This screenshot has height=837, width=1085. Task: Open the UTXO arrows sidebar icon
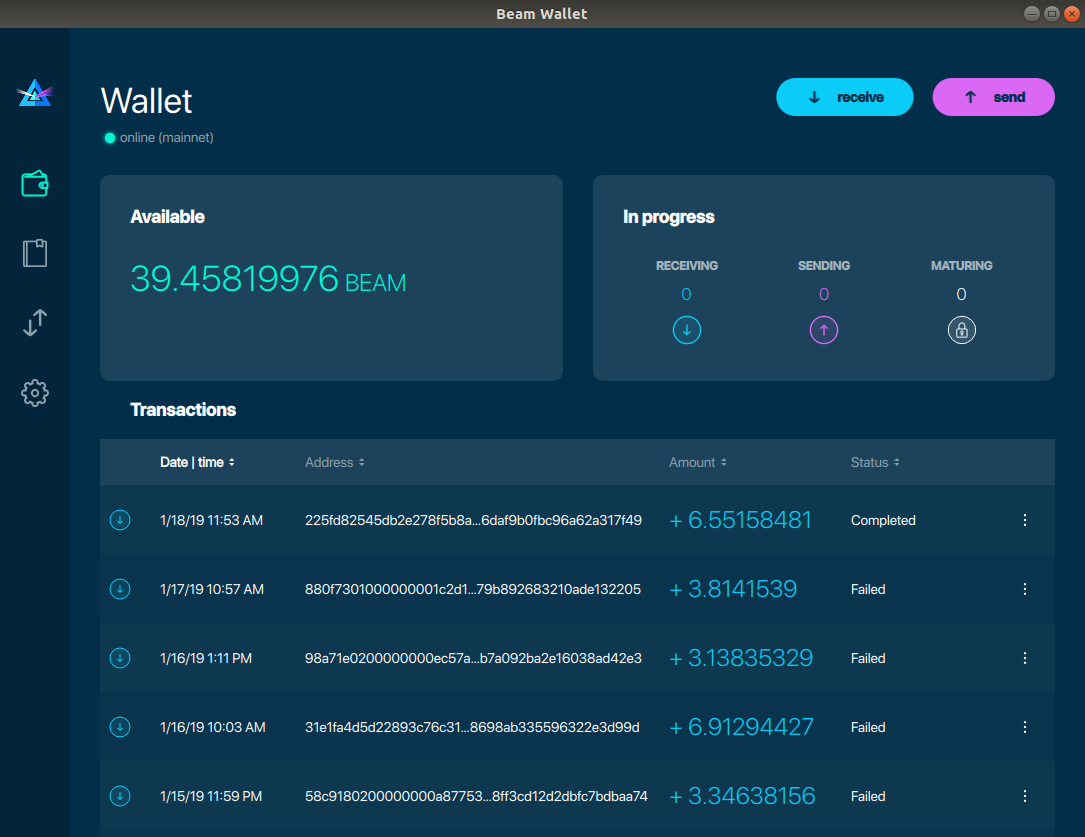coord(35,323)
